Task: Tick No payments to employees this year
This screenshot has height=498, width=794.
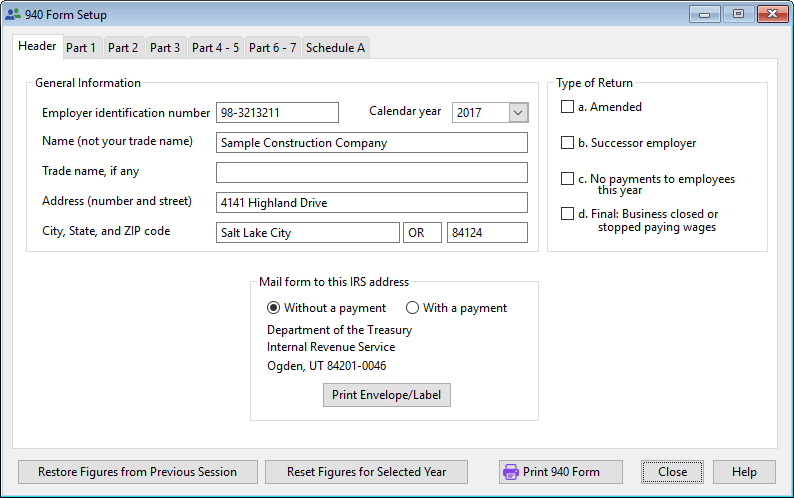Action: tap(568, 179)
